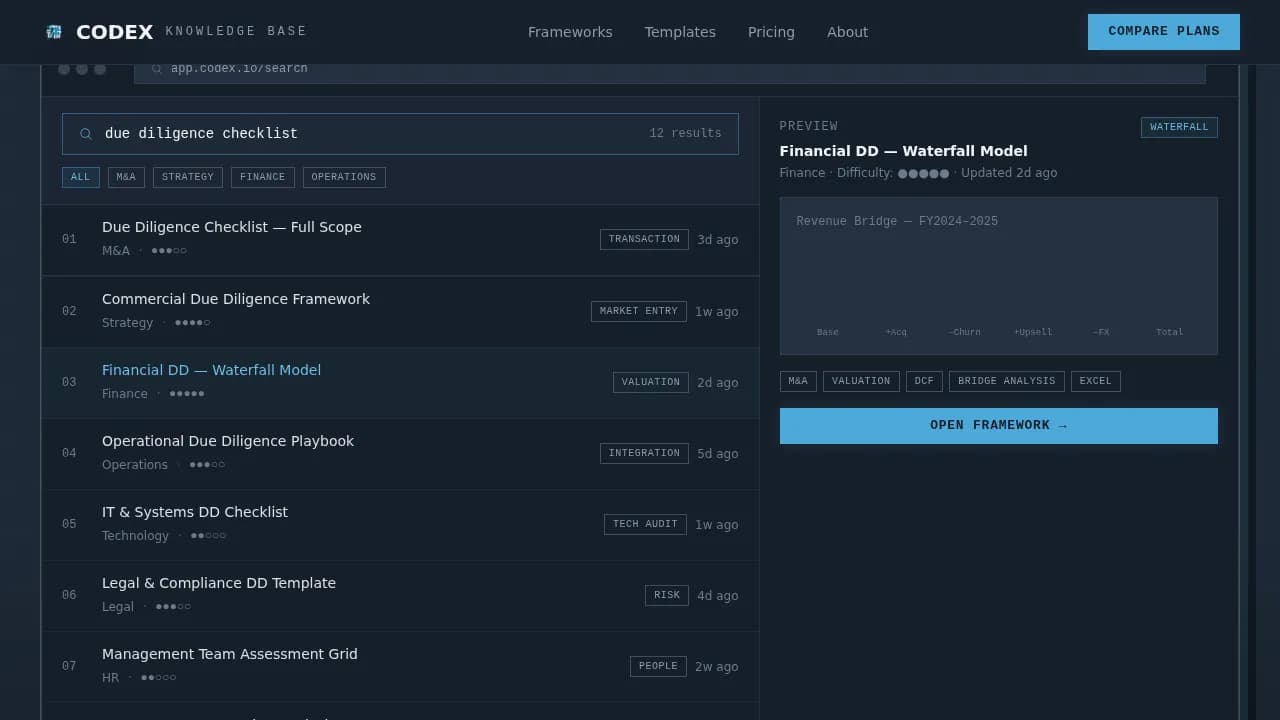
Task: Click the "3d ago" timestamp
Action: (718, 240)
